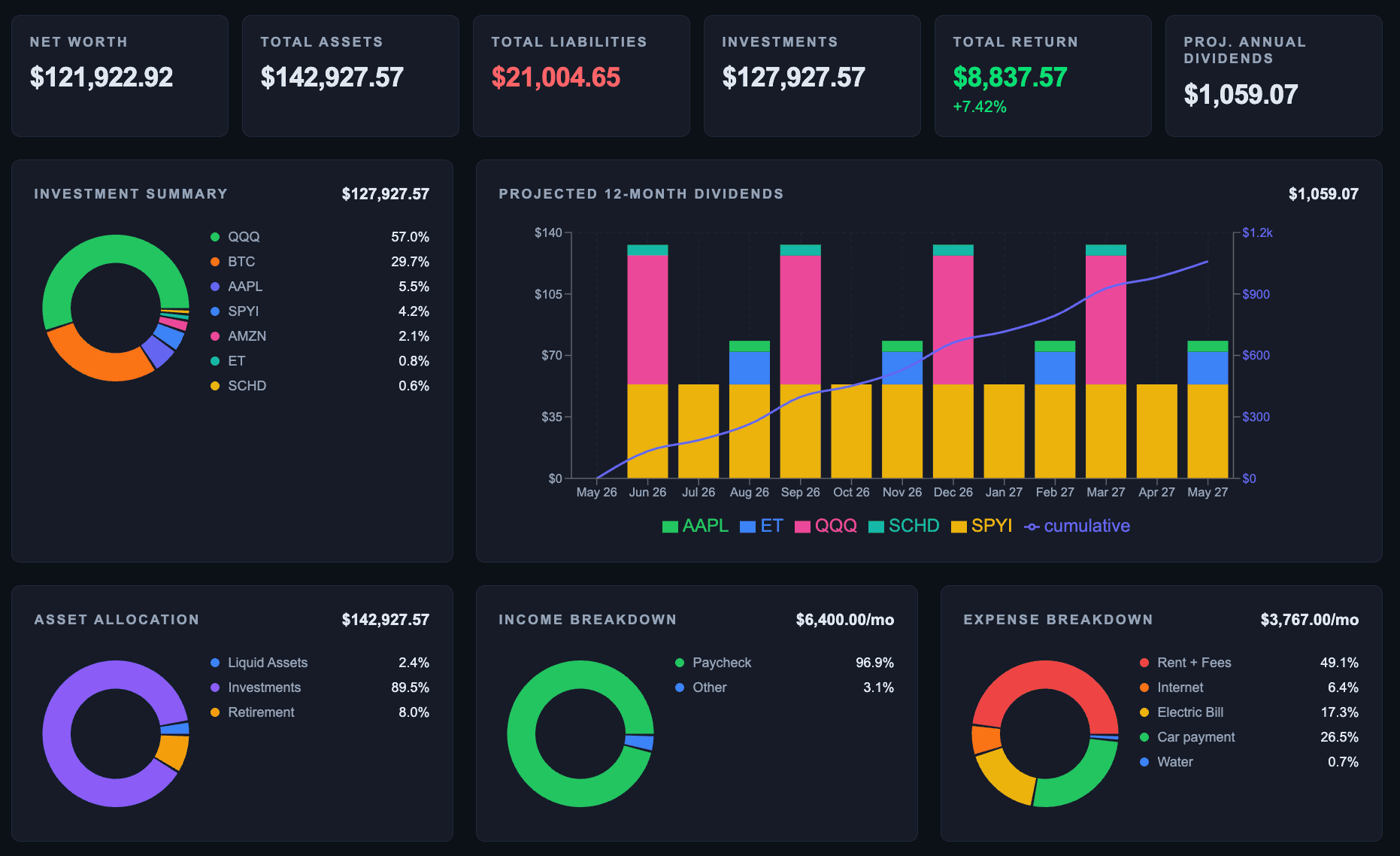Click the Investments $127,927.57 card value

(793, 77)
